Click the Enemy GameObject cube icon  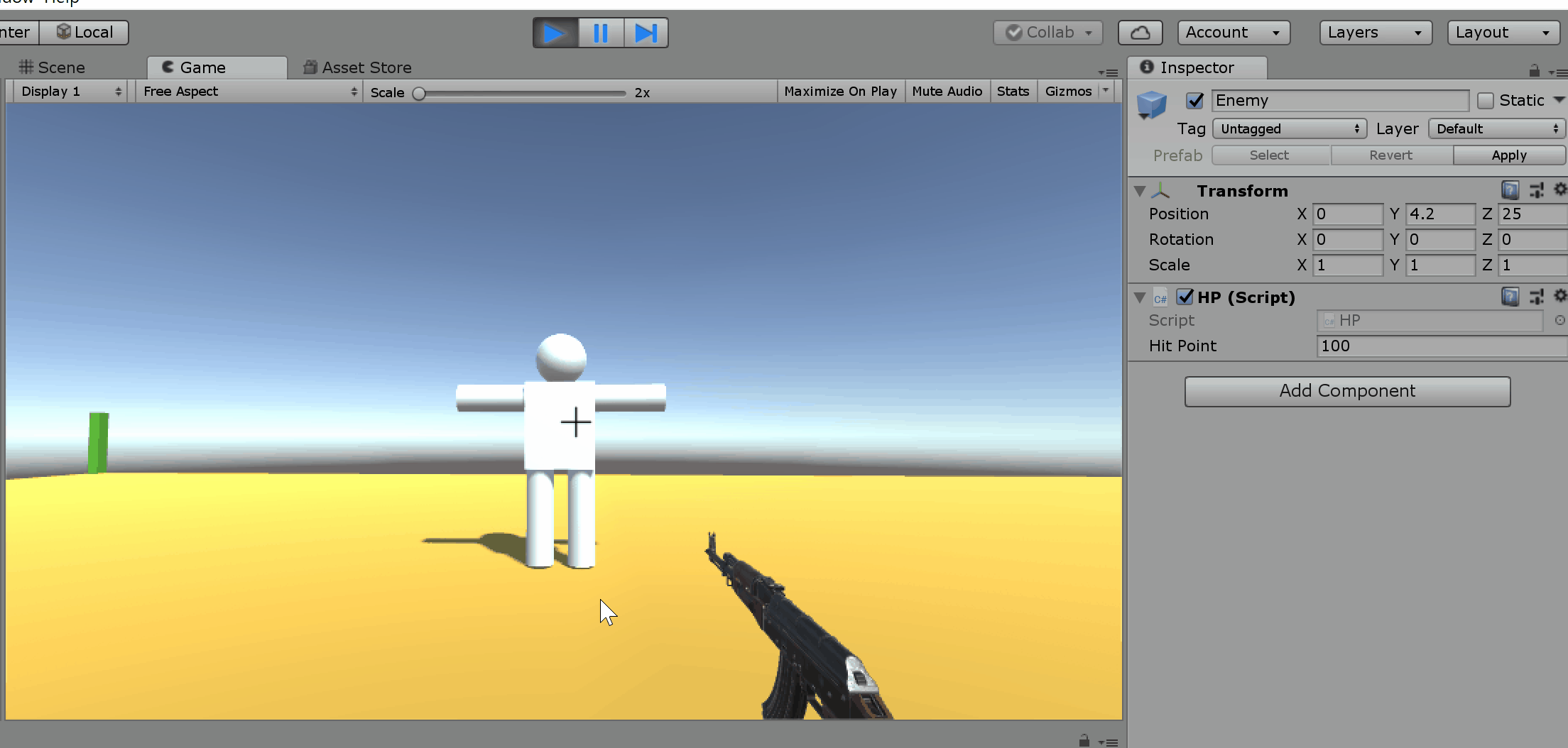click(x=1151, y=104)
